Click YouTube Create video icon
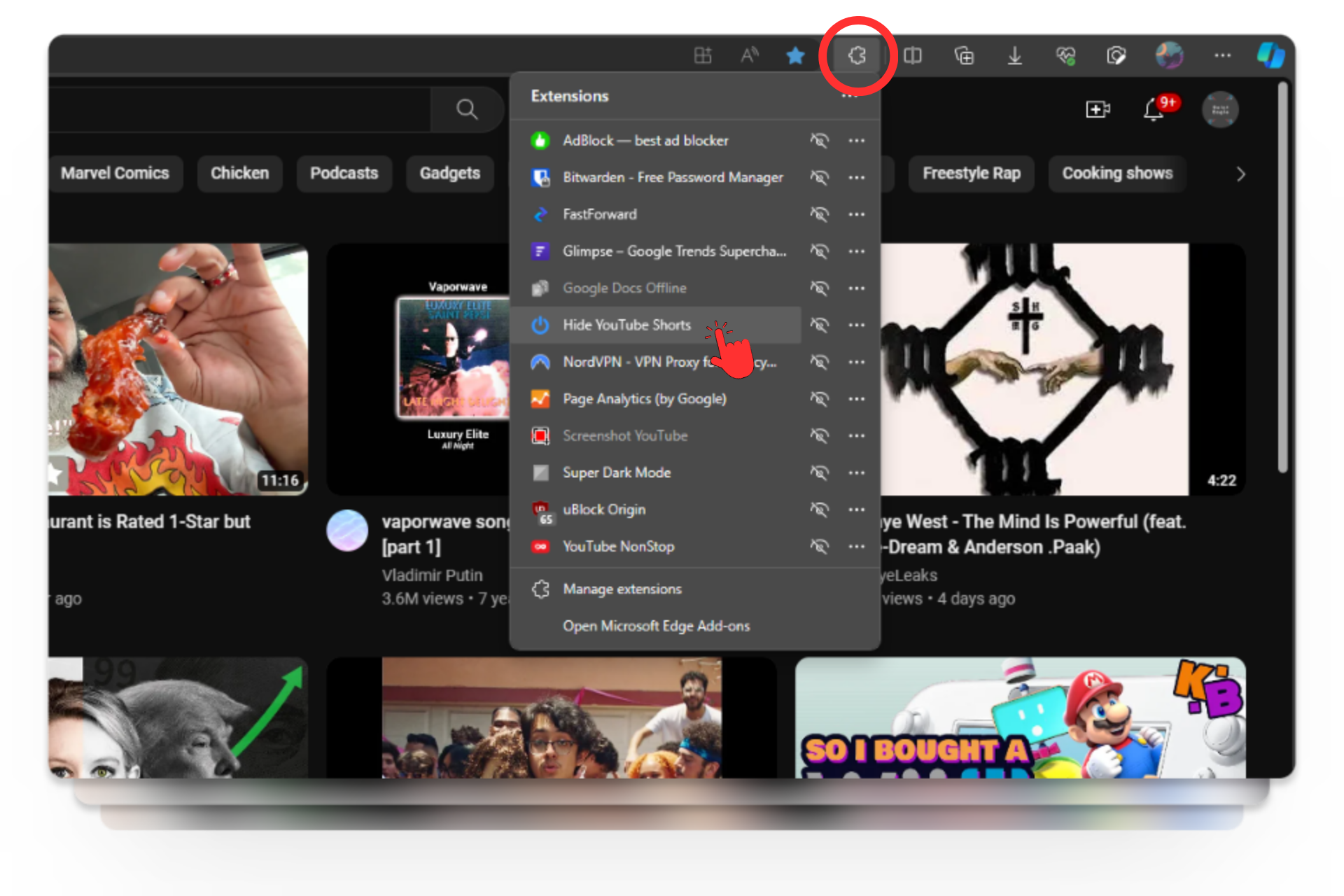This screenshot has height=896, width=1344. 1097,109
